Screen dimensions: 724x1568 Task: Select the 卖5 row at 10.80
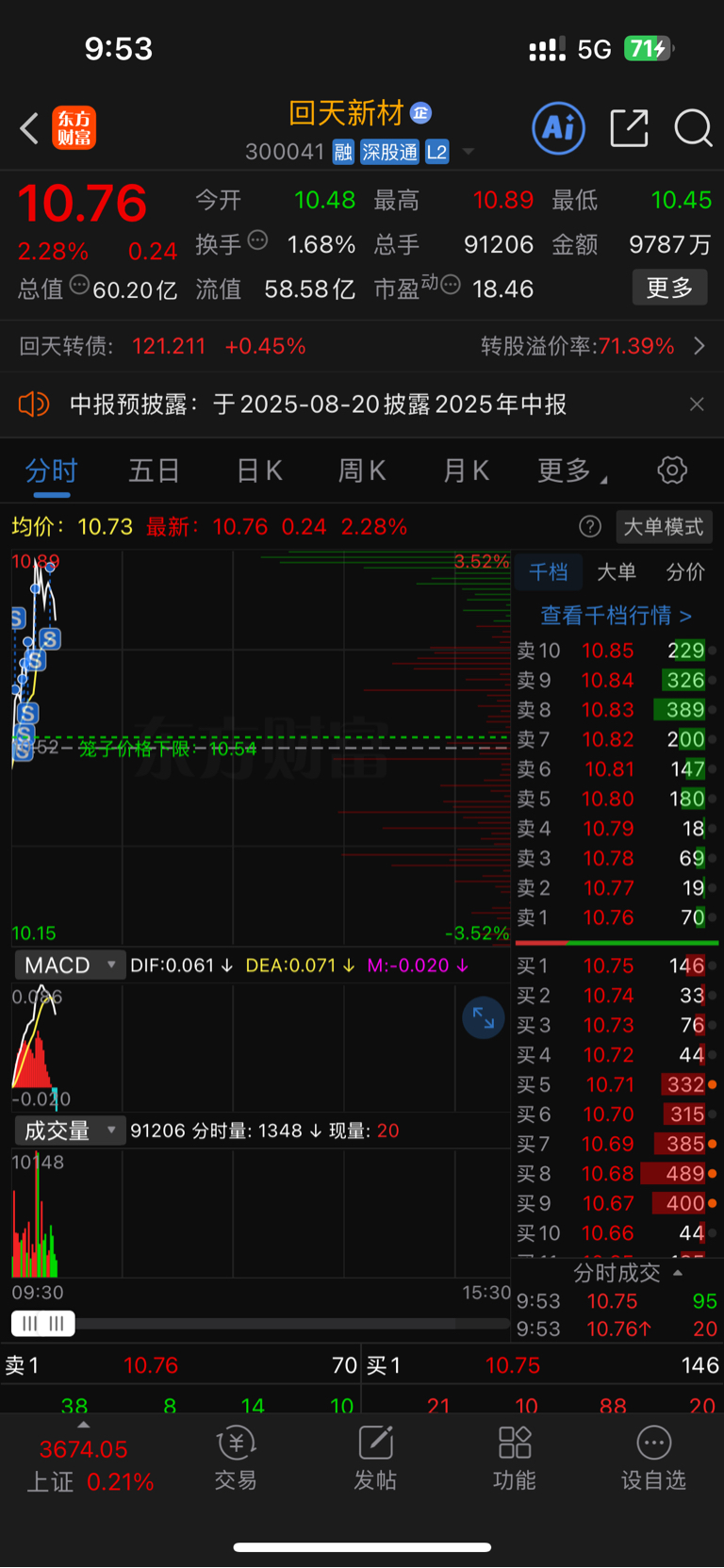point(617,799)
